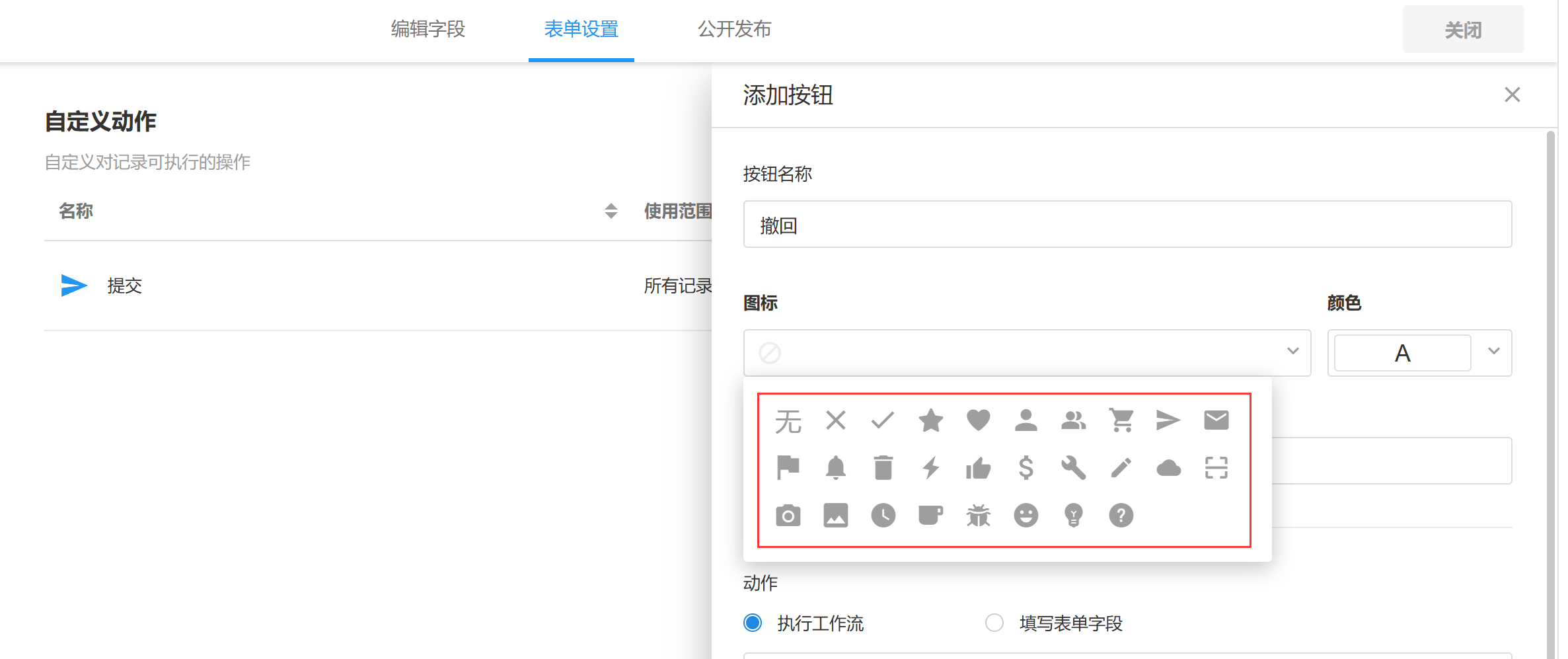Select the bug icon
The height and width of the screenshot is (659, 1568).
pos(978,516)
